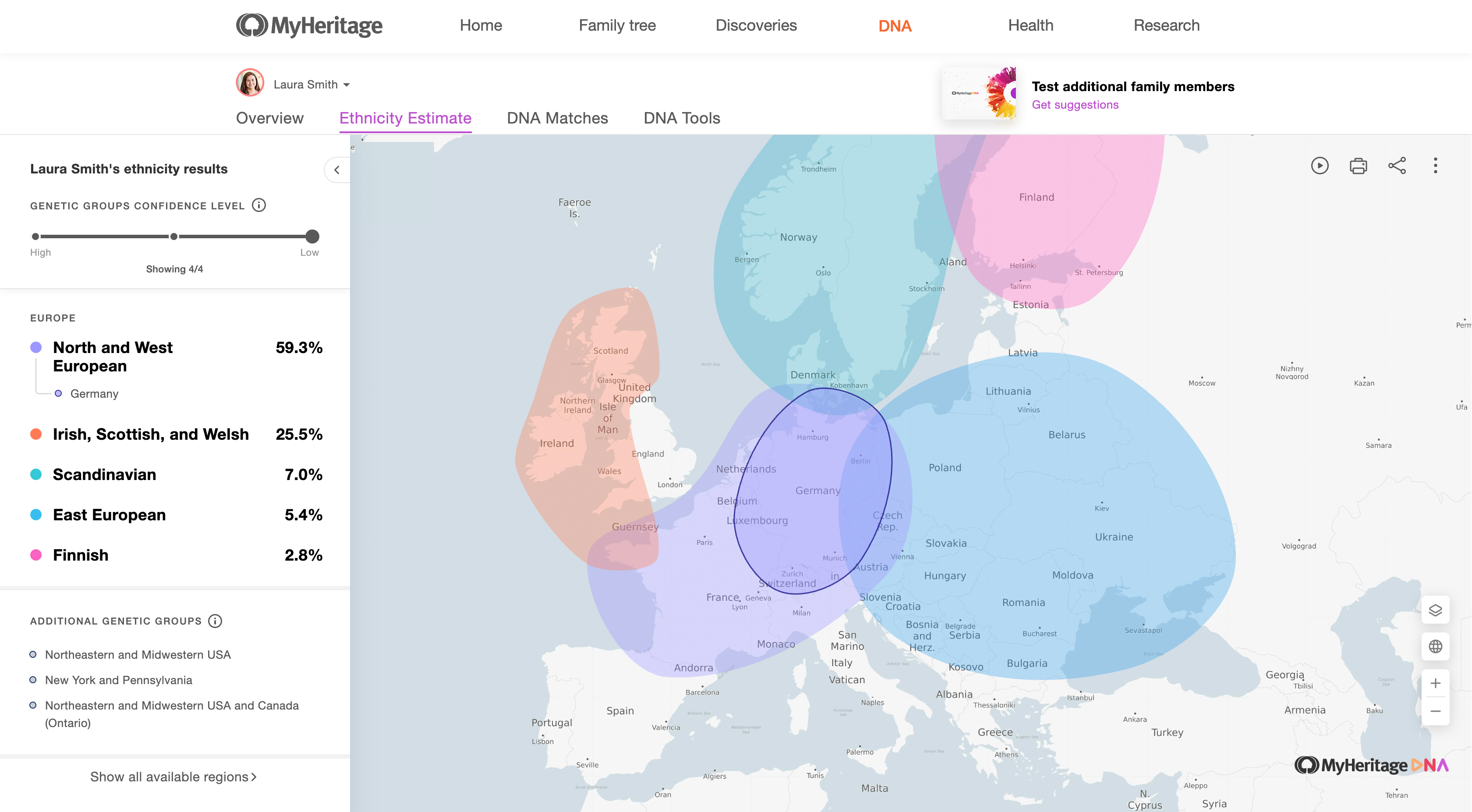
Task: Open the DNA kit promo thumbnail
Action: click(x=979, y=93)
